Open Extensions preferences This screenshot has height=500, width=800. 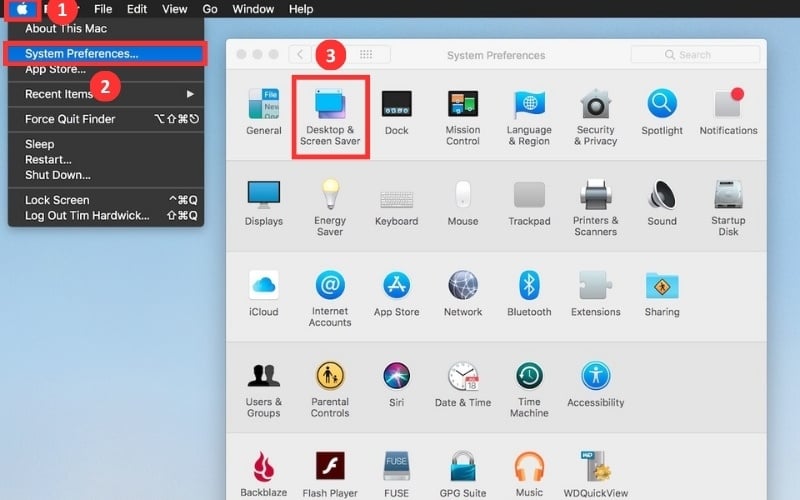(x=595, y=293)
